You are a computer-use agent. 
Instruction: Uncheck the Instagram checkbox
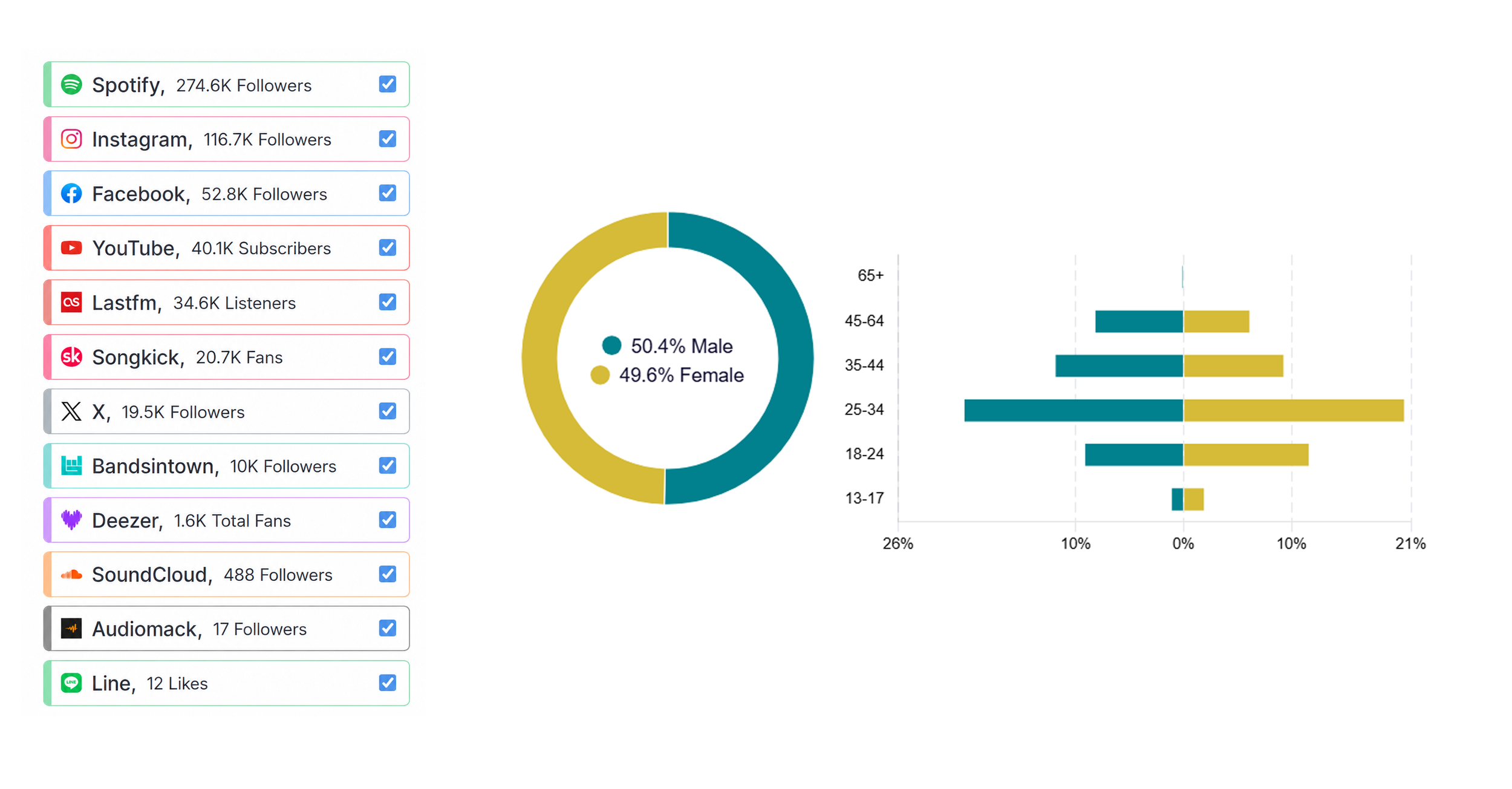388,139
